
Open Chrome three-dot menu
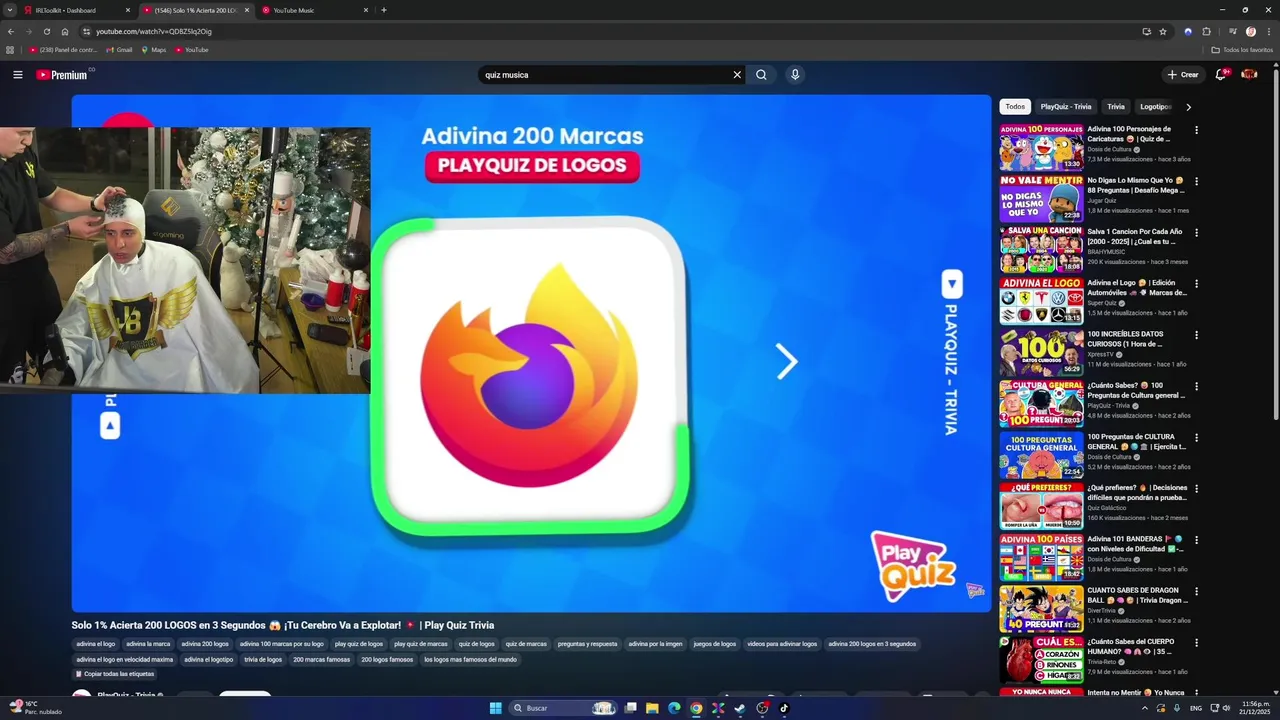(1268, 31)
